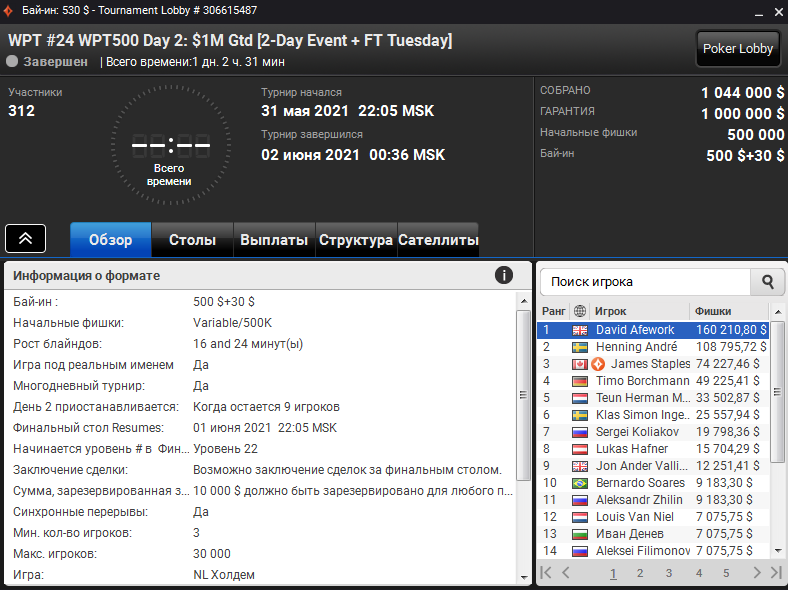Select Henning André in player list
Image resolution: width=788 pixels, height=590 pixels.
pyautogui.click(x=653, y=347)
